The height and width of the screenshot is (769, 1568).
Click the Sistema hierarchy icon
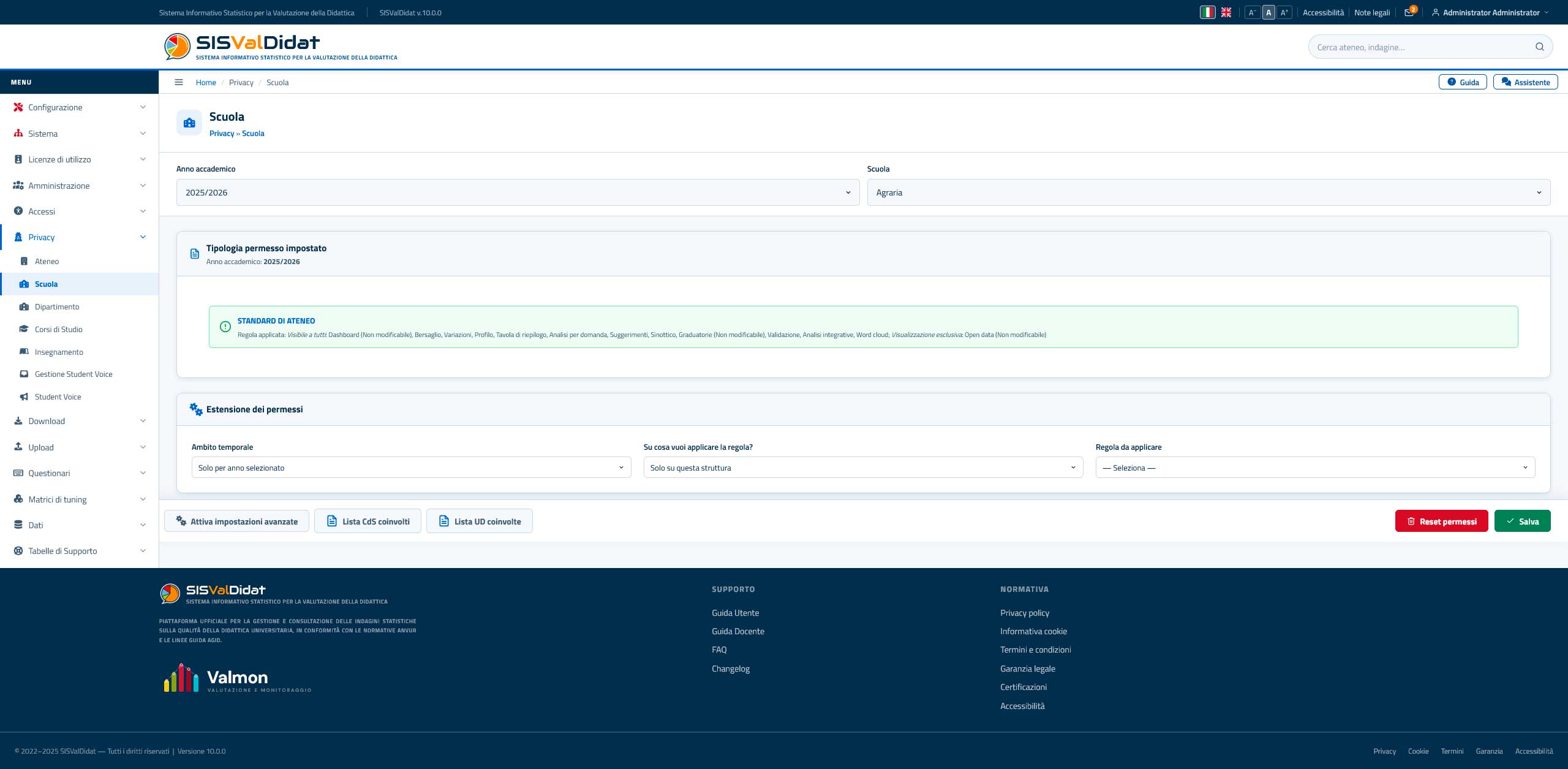18,134
